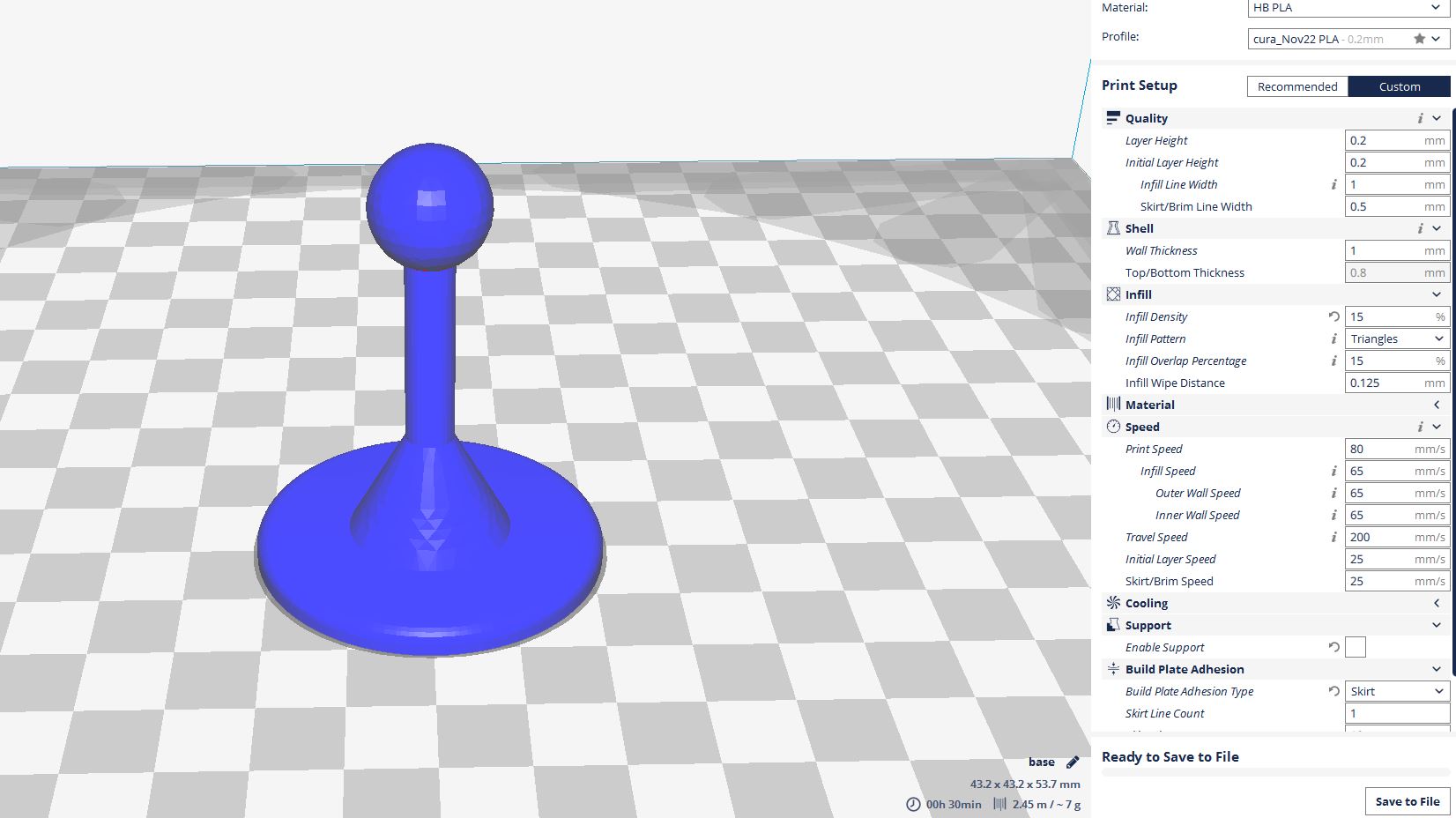
Task: Click the info icon beside Infill Pattern
Action: click(x=1333, y=338)
